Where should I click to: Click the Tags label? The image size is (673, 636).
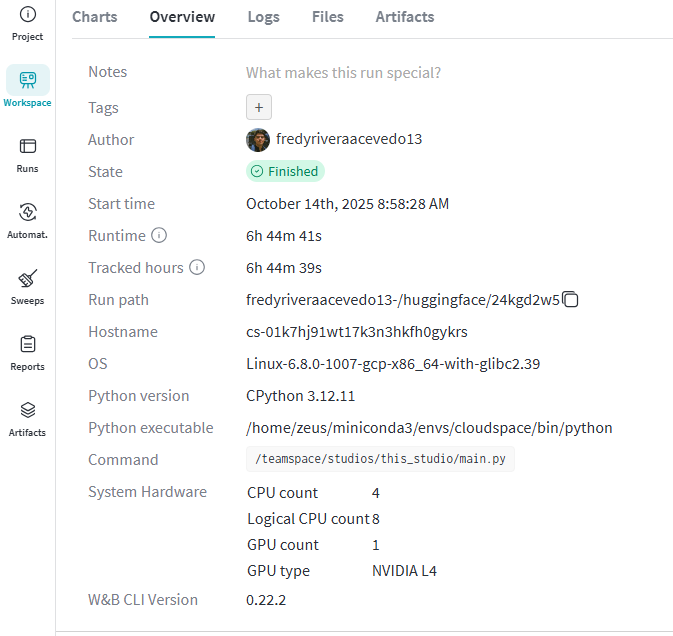click(103, 108)
